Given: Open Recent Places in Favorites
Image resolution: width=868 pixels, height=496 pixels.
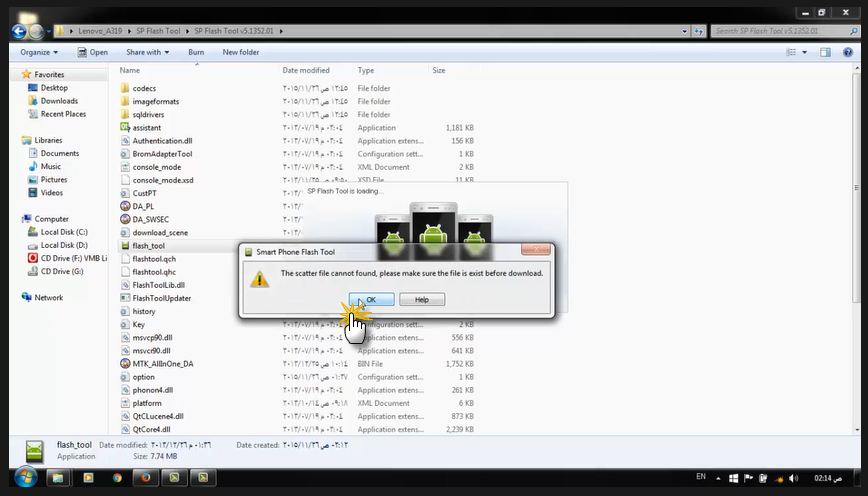Looking at the screenshot, I should 63,114.
